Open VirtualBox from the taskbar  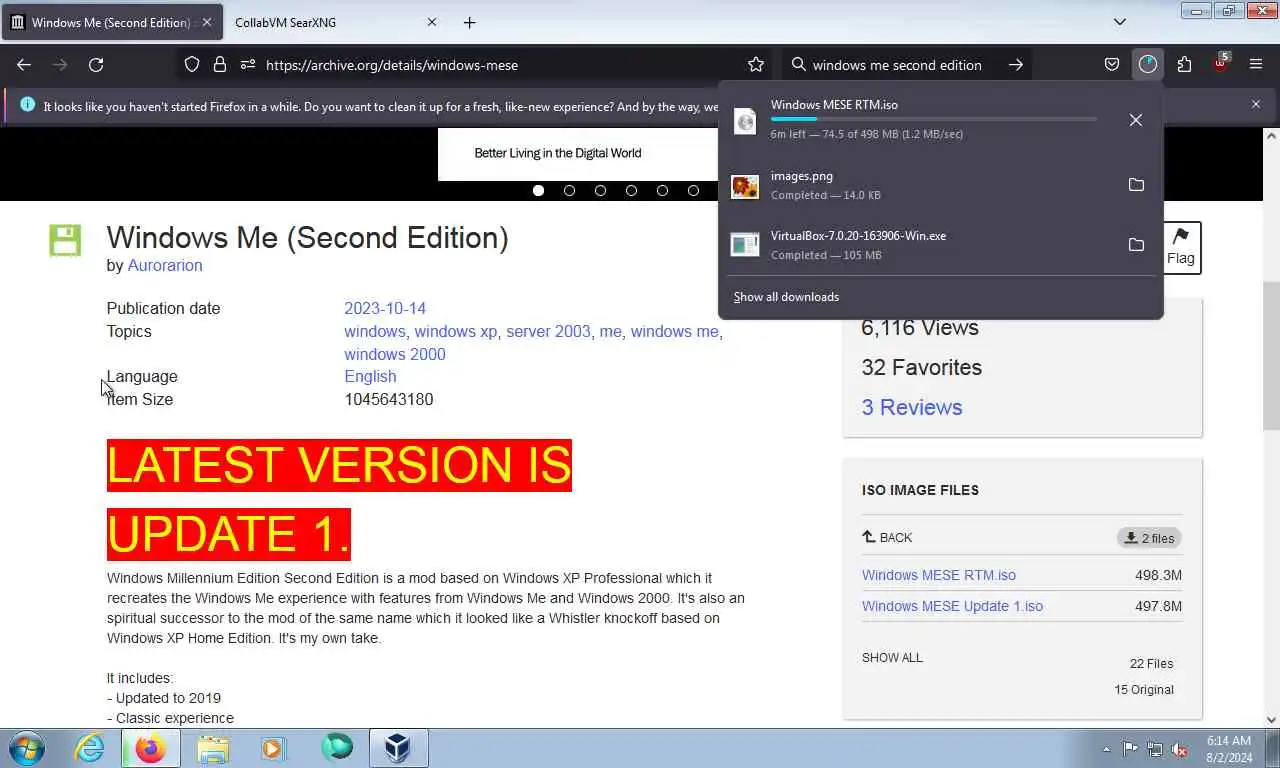[x=398, y=748]
